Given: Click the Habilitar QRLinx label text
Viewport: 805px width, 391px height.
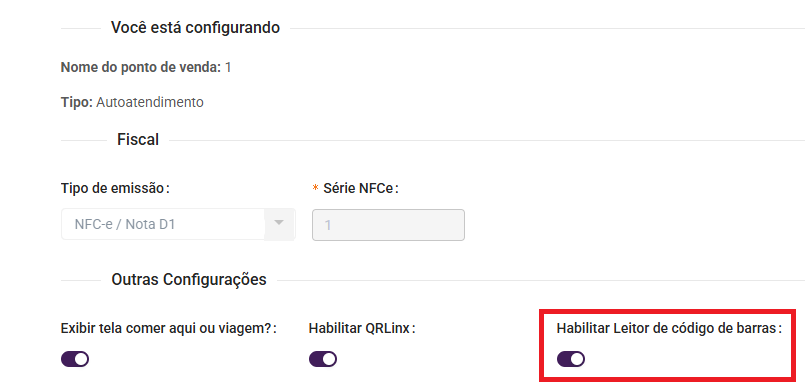Looking at the screenshot, I should click(x=362, y=328).
